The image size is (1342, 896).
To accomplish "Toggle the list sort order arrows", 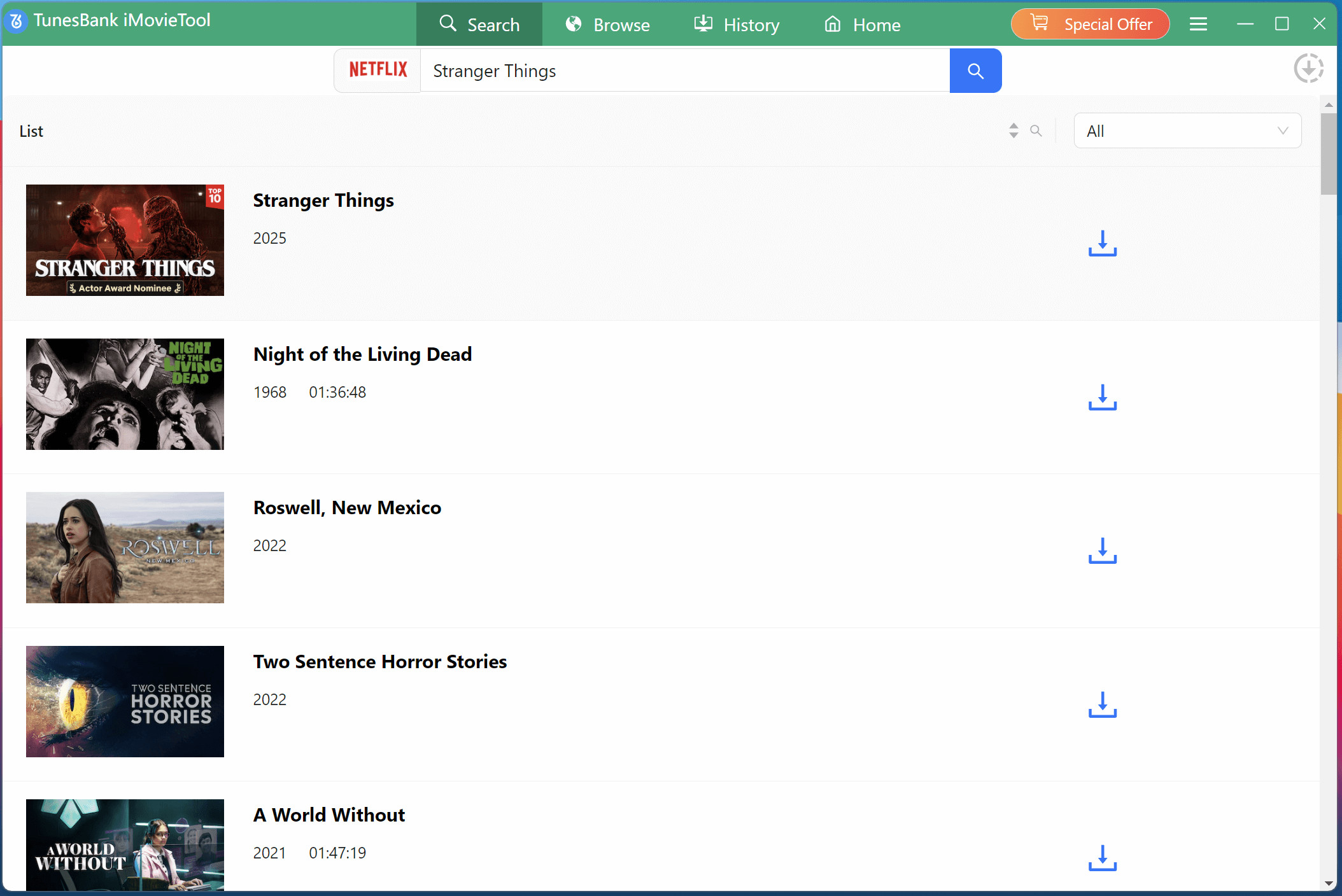I will [1014, 131].
